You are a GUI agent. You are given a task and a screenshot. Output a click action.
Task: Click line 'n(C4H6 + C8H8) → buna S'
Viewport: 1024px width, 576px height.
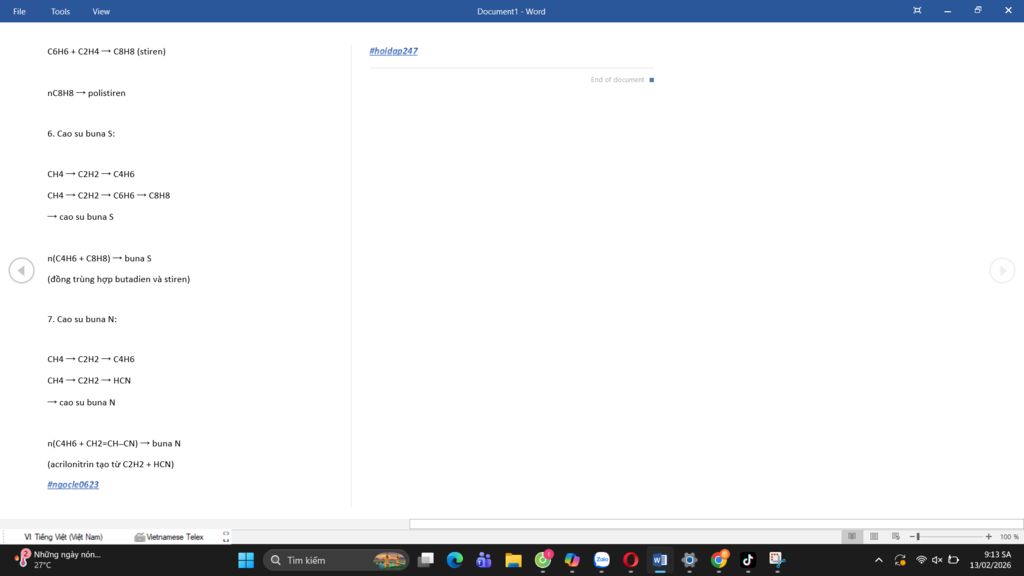pos(99,258)
